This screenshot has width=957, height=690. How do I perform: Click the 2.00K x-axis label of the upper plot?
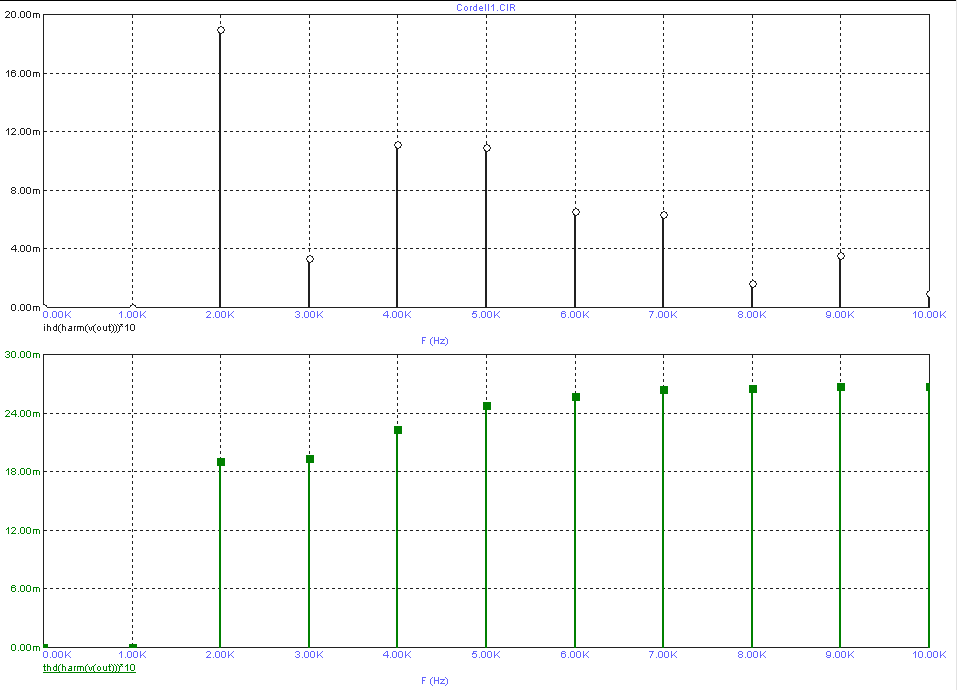[x=220, y=315]
